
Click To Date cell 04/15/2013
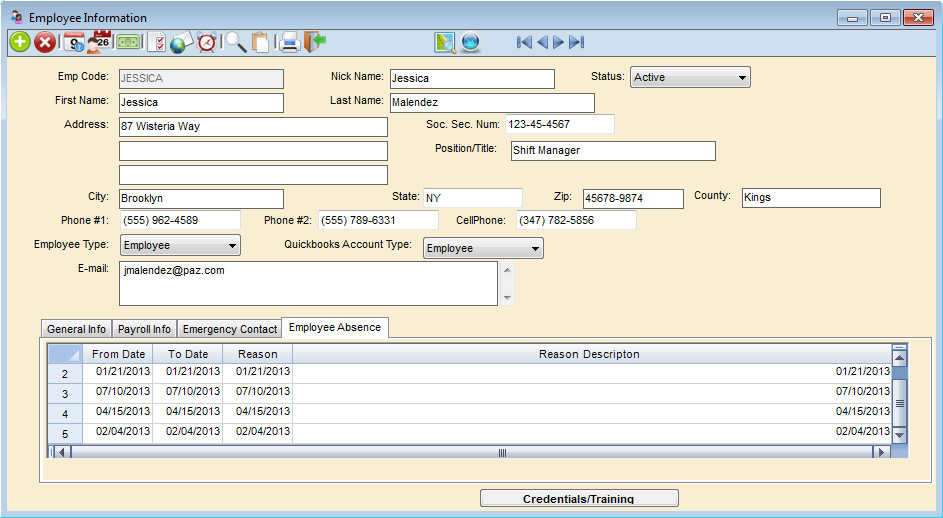188,412
